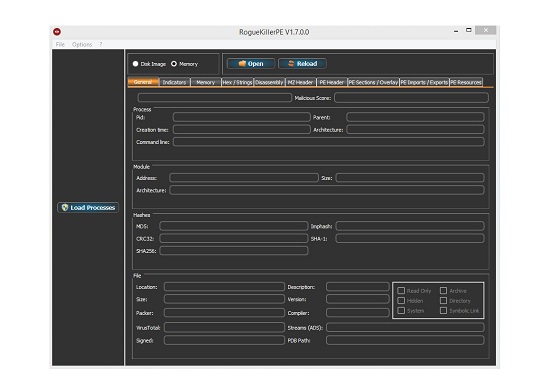Switch to the Memory tab
The height and width of the screenshot is (386, 550).
click(206, 82)
